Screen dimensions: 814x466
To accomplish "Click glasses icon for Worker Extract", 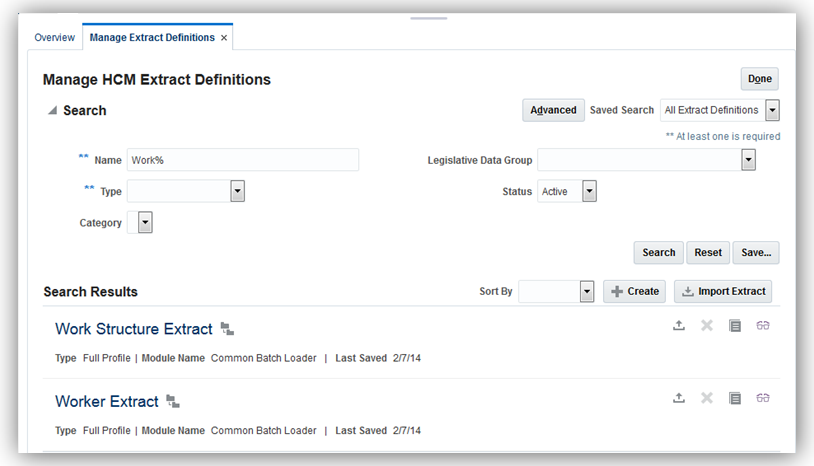I will point(763,398).
